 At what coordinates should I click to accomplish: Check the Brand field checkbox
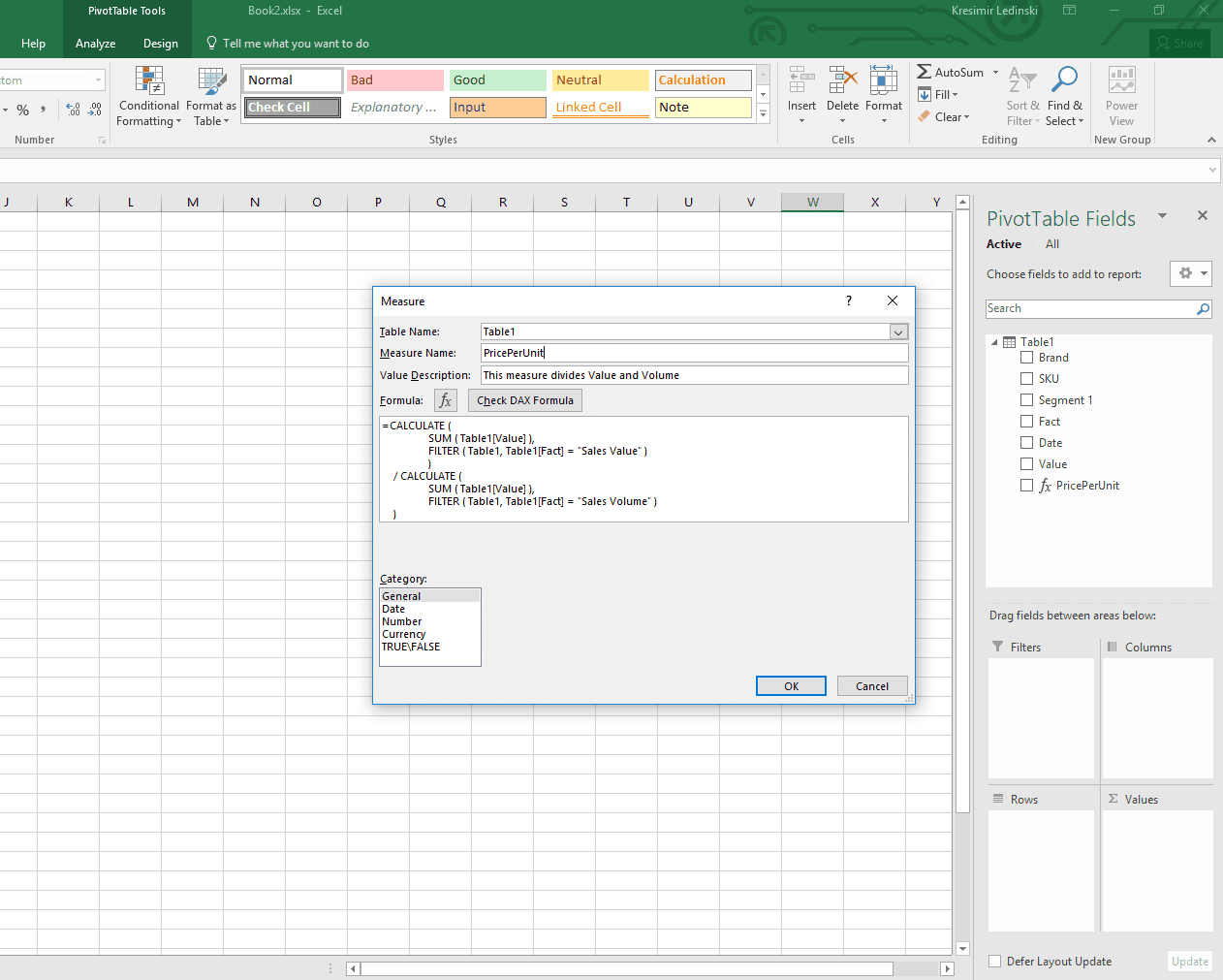[x=1027, y=357]
